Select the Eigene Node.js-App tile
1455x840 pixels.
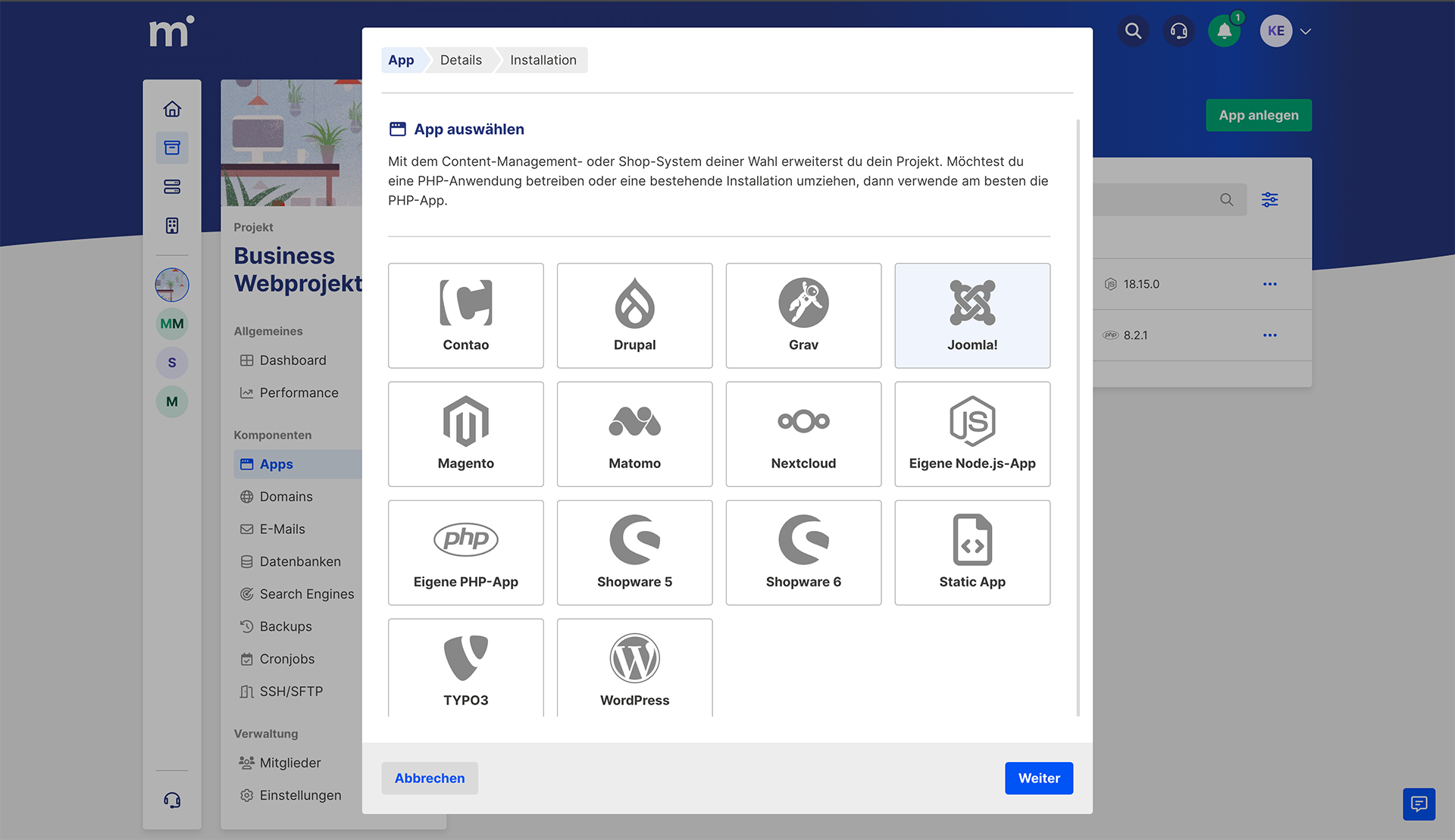pos(972,433)
